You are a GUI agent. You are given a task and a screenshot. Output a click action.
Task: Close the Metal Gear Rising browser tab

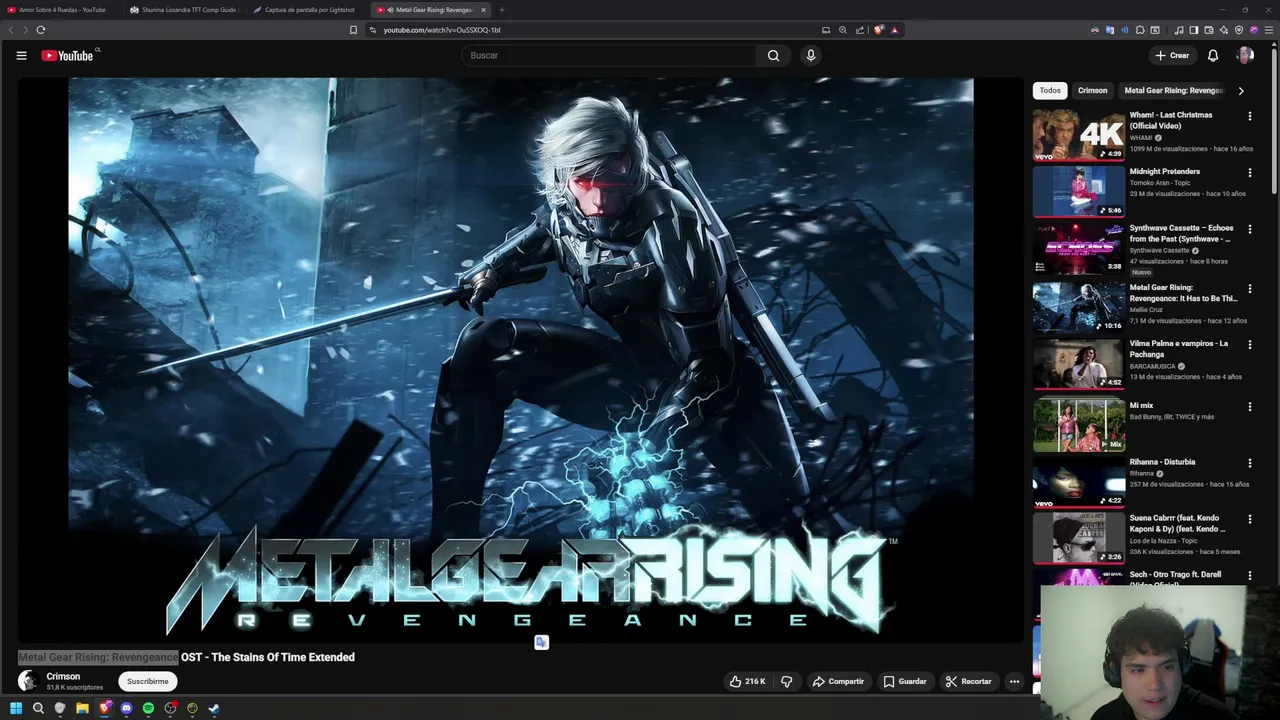pos(483,10)
